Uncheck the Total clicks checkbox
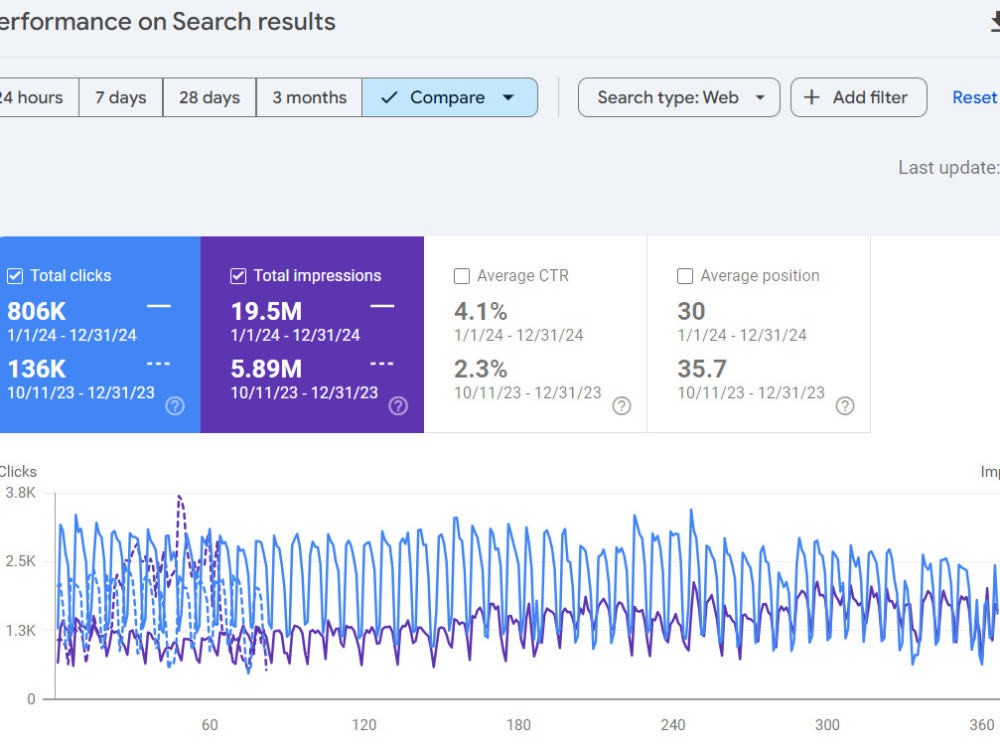1000x751 pixels. click(15, 276)
